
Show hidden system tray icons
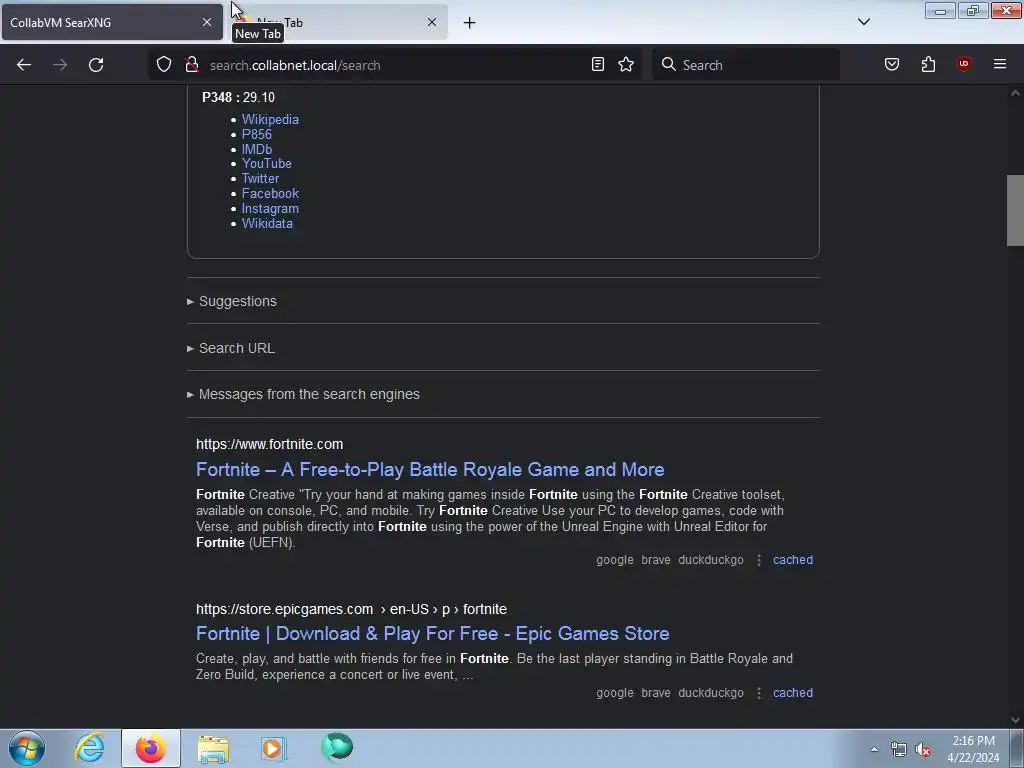874,749
